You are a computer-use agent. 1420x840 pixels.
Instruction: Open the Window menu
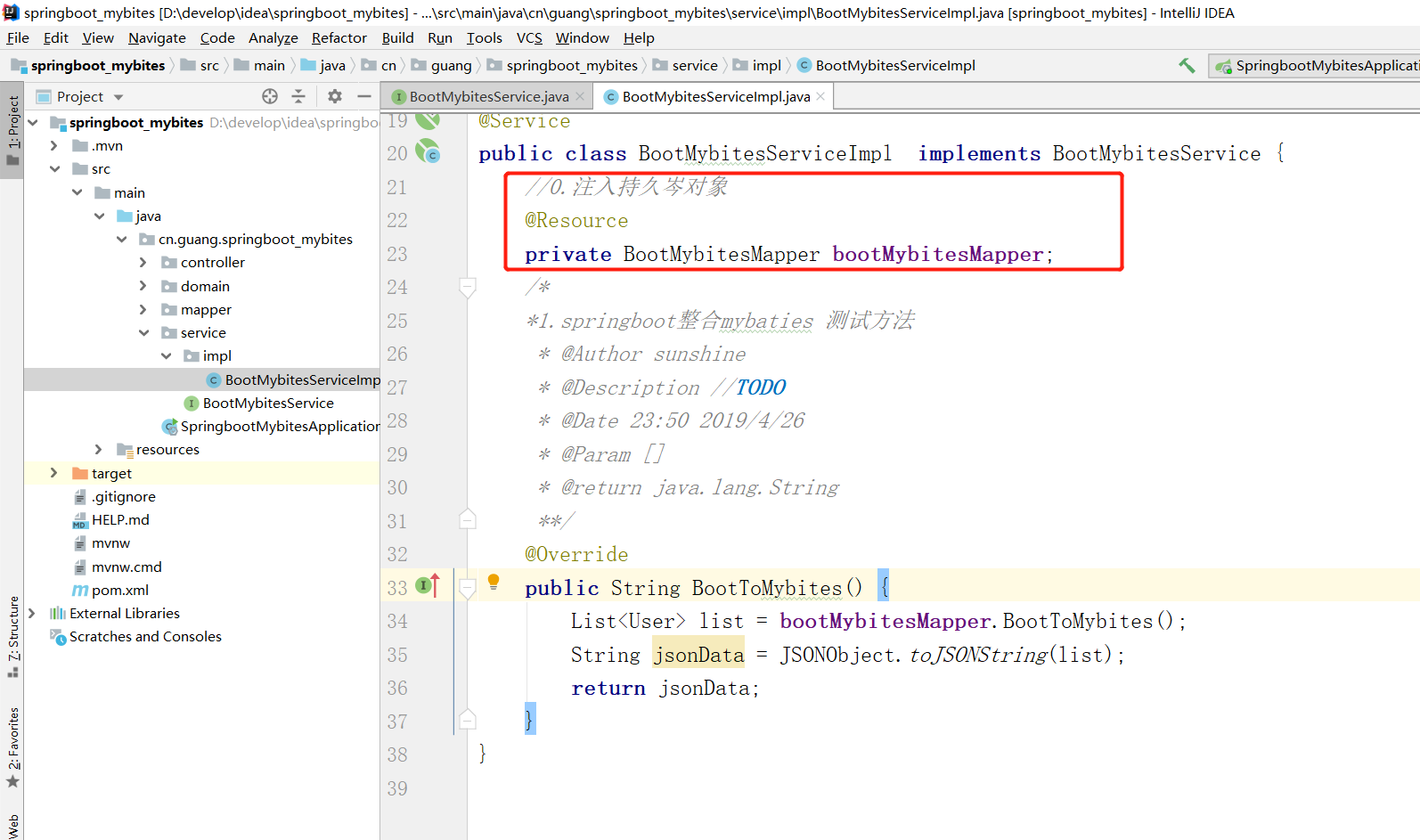pos(583,37)
